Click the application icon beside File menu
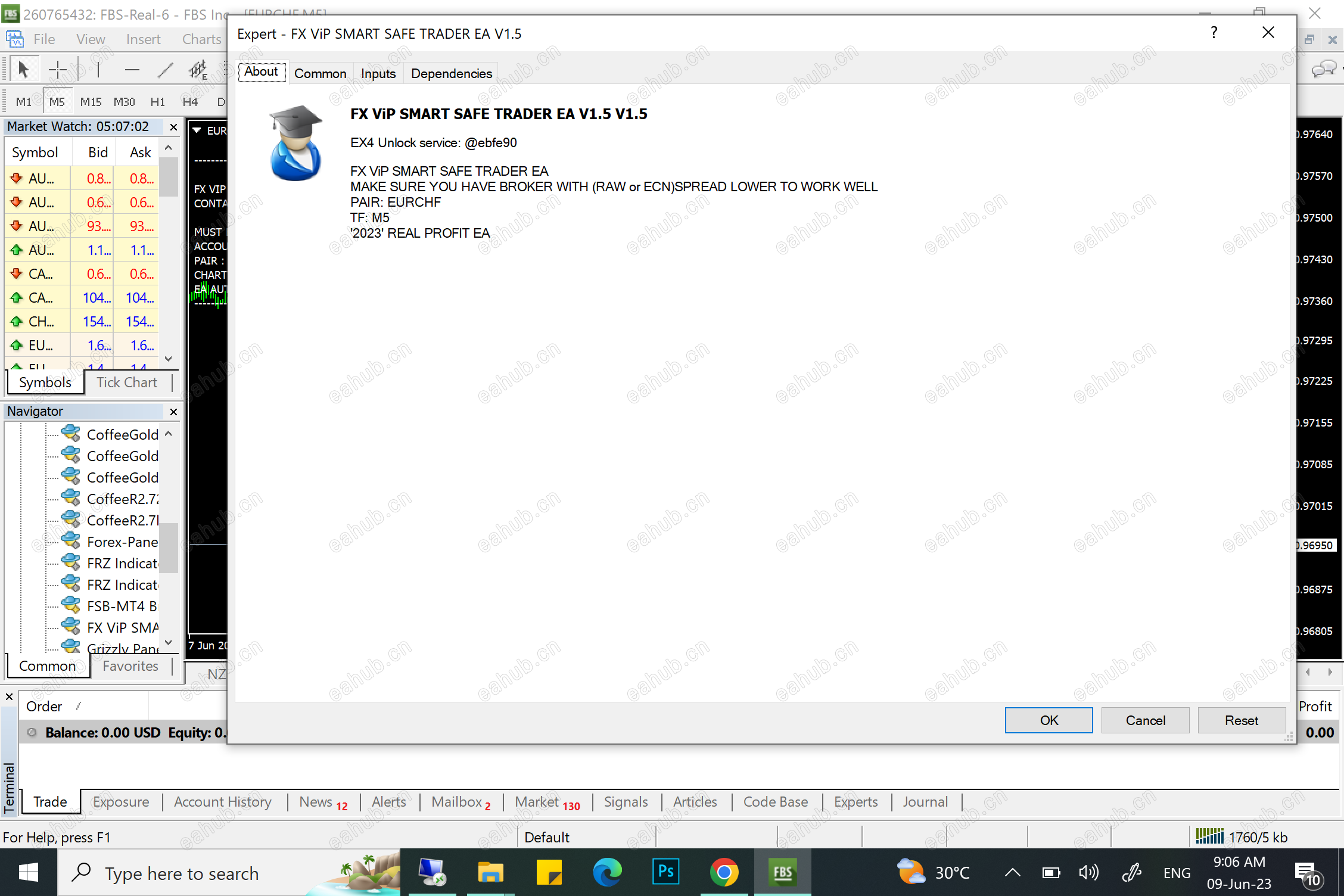 pyautogui.click(x=14, y=39)
